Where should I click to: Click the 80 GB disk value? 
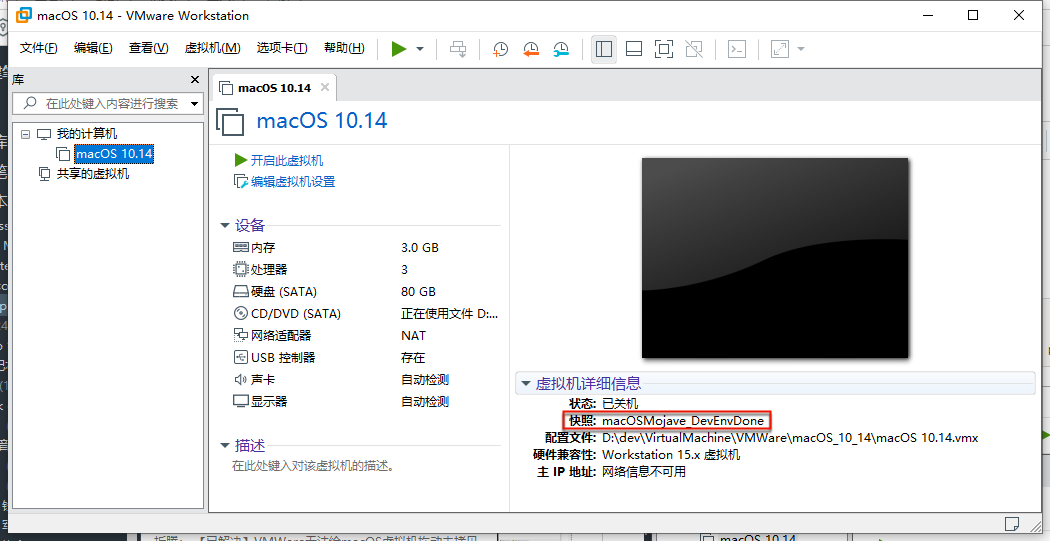click(419, 292)
